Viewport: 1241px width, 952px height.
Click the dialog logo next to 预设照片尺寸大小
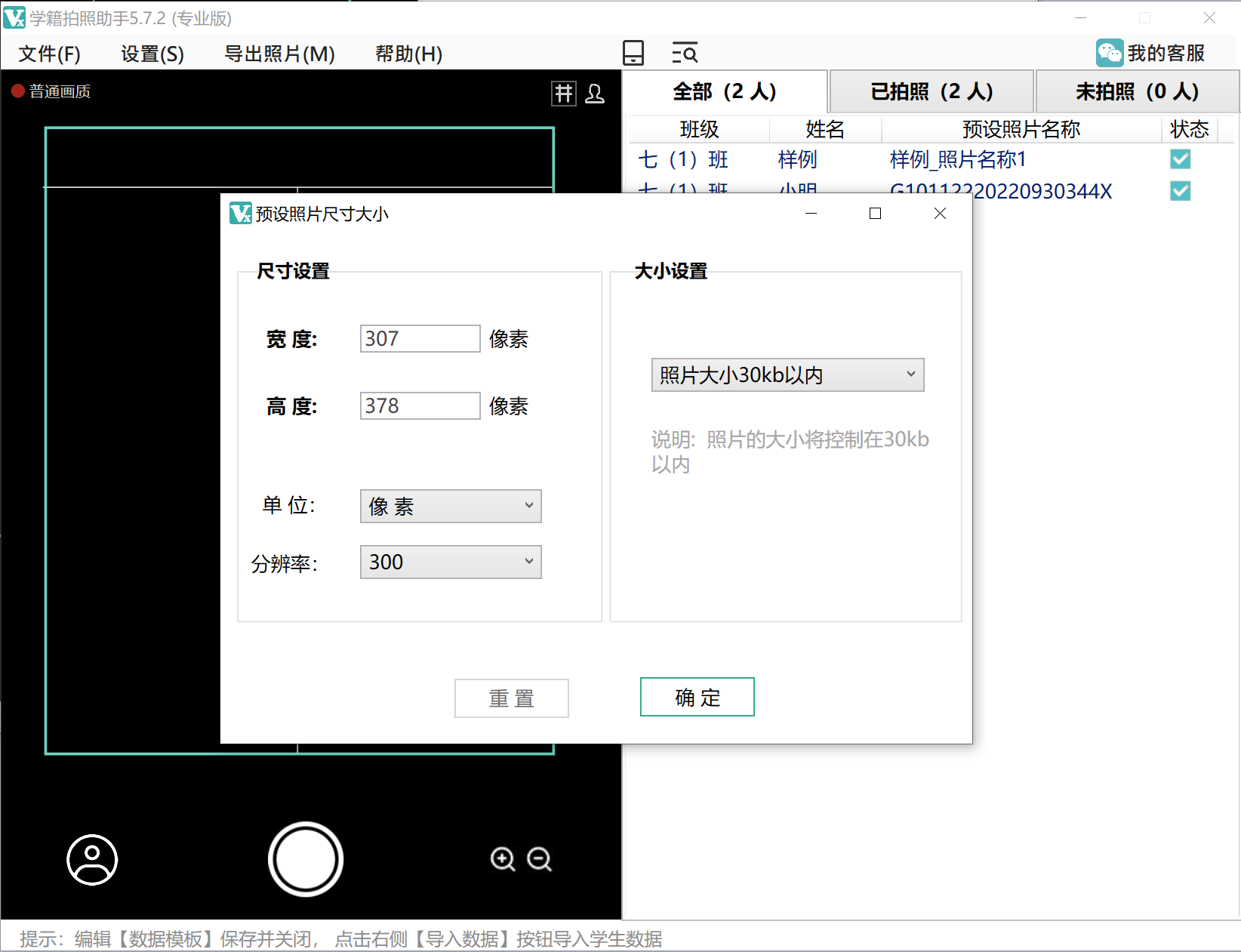click(x=241, y=214)
